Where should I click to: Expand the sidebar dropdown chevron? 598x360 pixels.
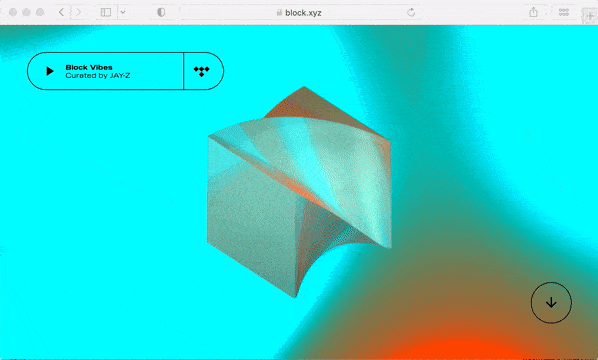(123, 12)
